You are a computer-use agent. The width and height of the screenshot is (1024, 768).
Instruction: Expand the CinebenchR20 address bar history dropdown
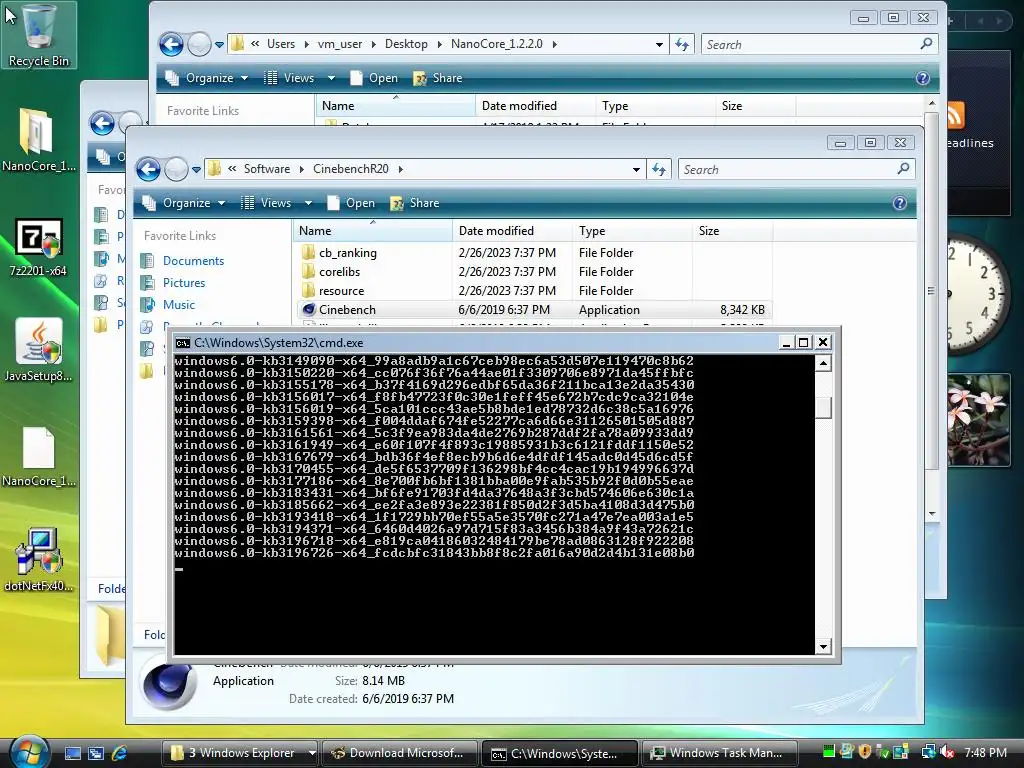(636, 170)
